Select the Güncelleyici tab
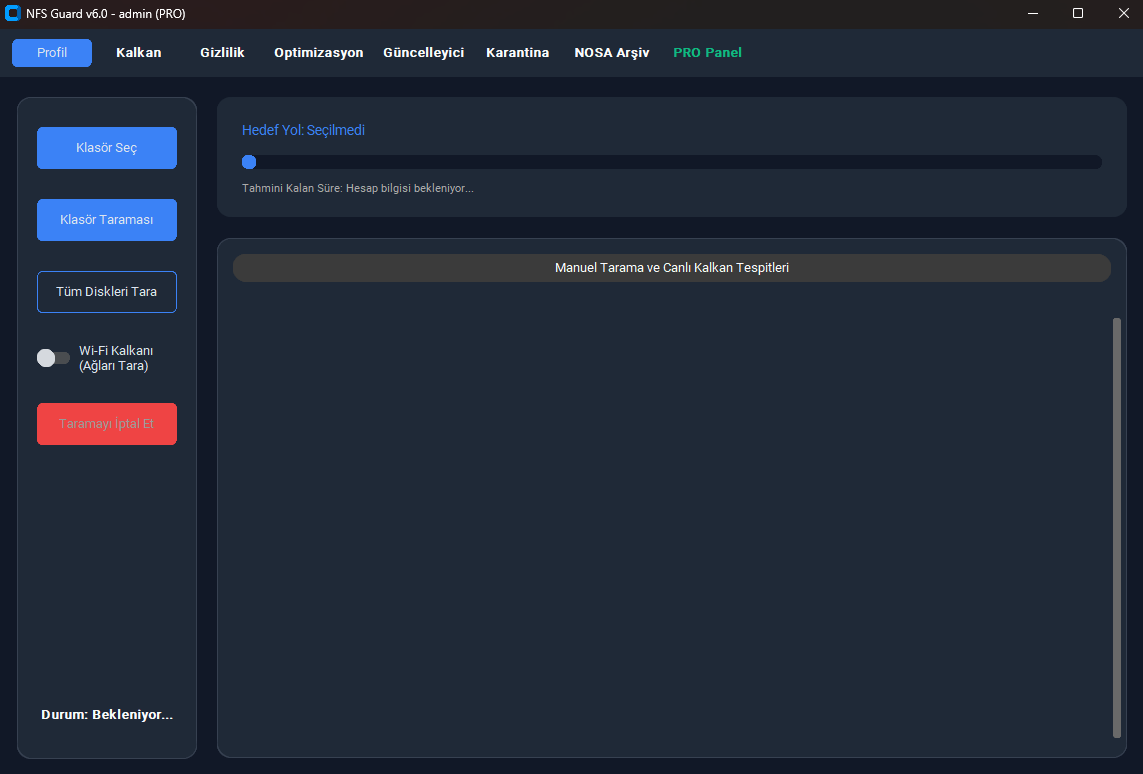This screenshot has height=774, width=1143. pos(424,52)
